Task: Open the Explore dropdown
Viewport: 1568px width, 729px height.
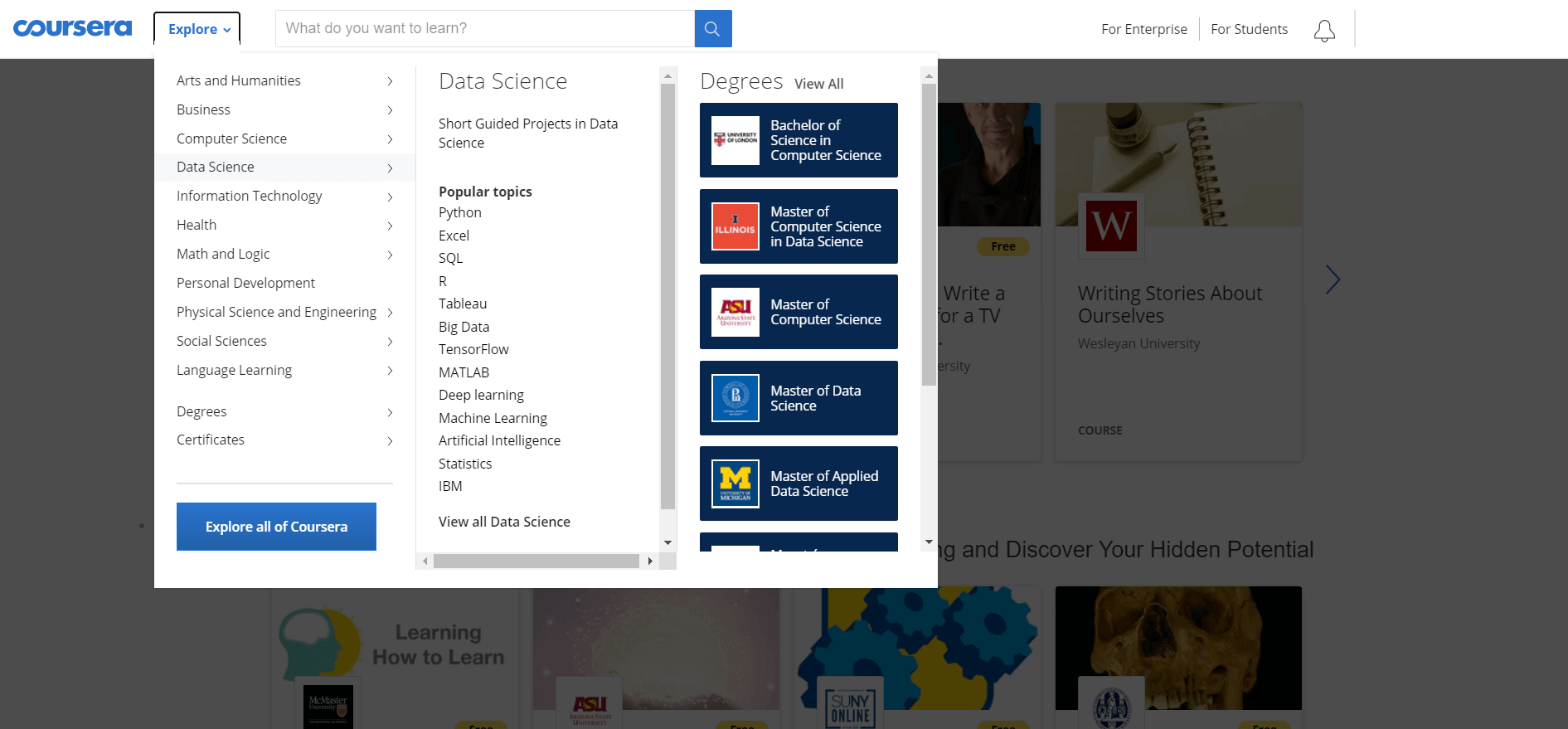Action: tap(197, 29)
